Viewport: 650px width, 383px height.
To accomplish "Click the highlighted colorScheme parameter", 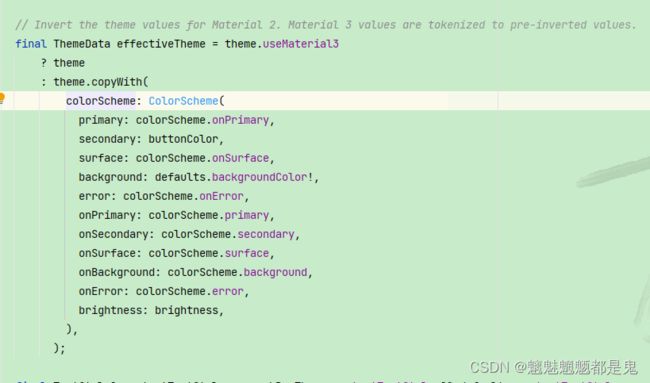I will [x=101, y=101].
